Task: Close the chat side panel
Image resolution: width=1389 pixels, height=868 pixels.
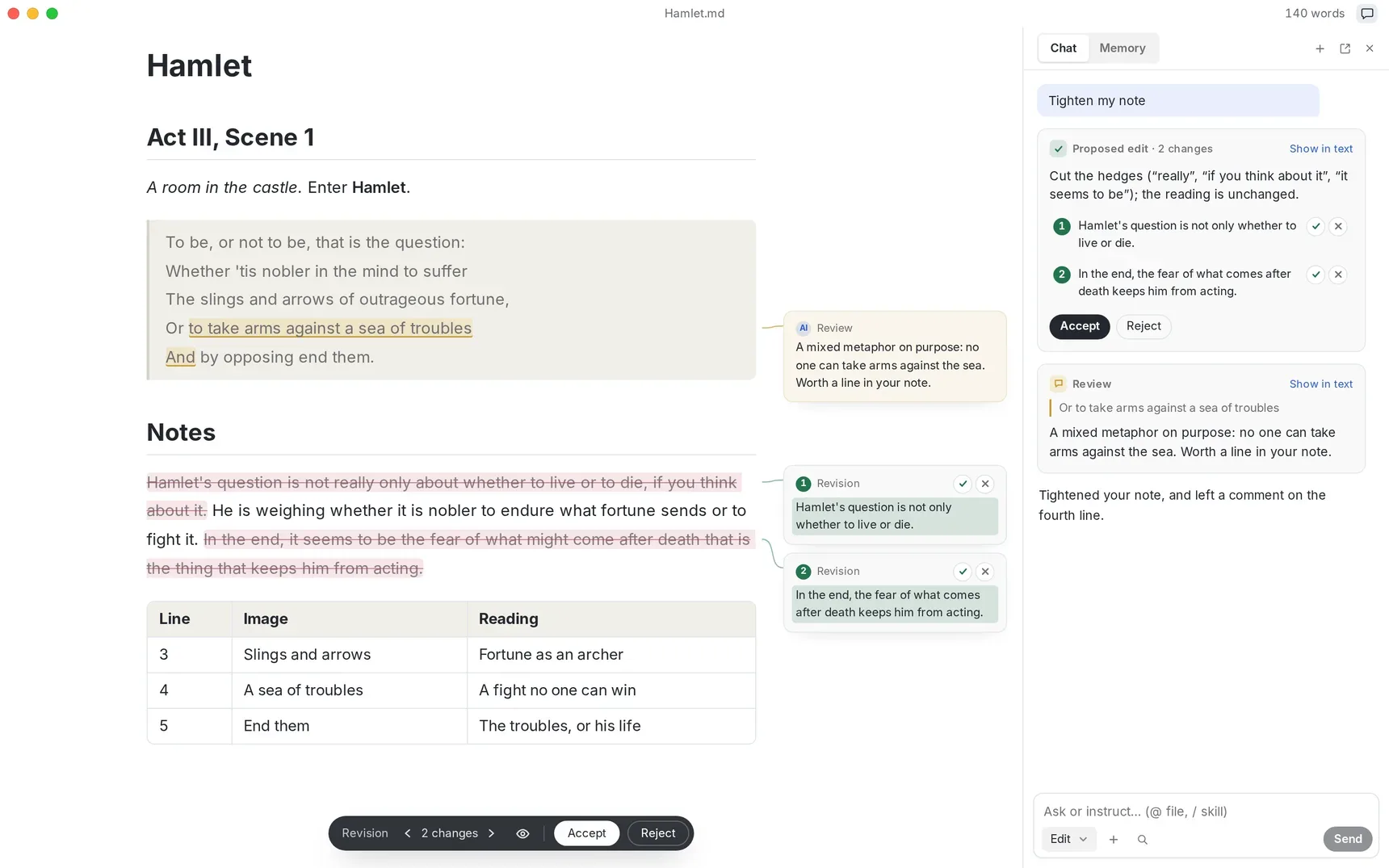Action: (x=1370, y=48)
